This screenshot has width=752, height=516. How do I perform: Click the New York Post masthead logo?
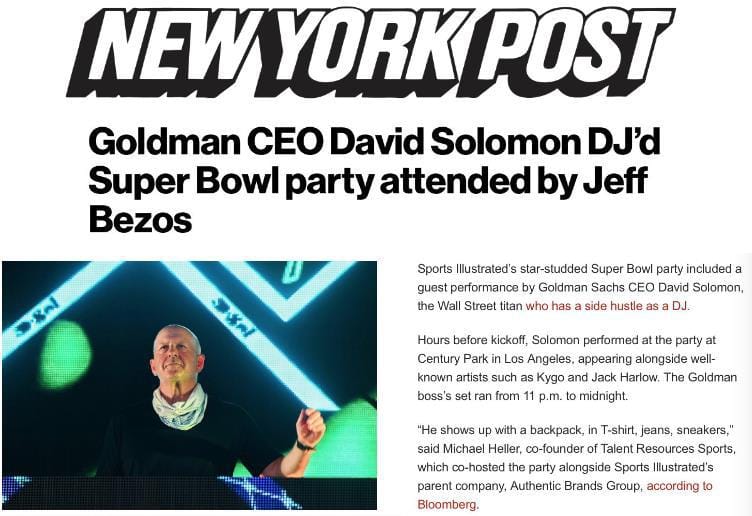(x=370, y=52)
